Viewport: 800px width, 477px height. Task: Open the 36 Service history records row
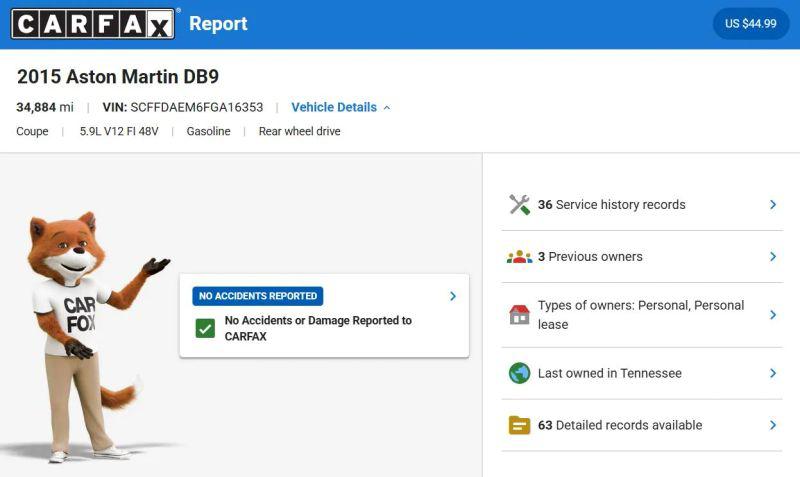[x=642, y=205]
